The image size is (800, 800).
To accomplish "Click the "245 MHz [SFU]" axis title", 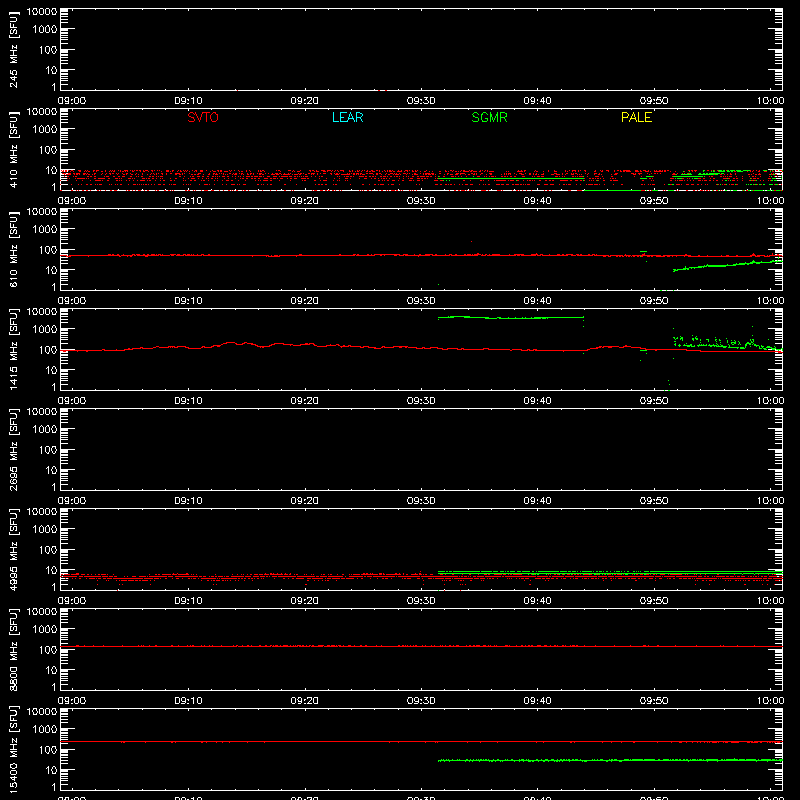I will (x=13, y=49).
